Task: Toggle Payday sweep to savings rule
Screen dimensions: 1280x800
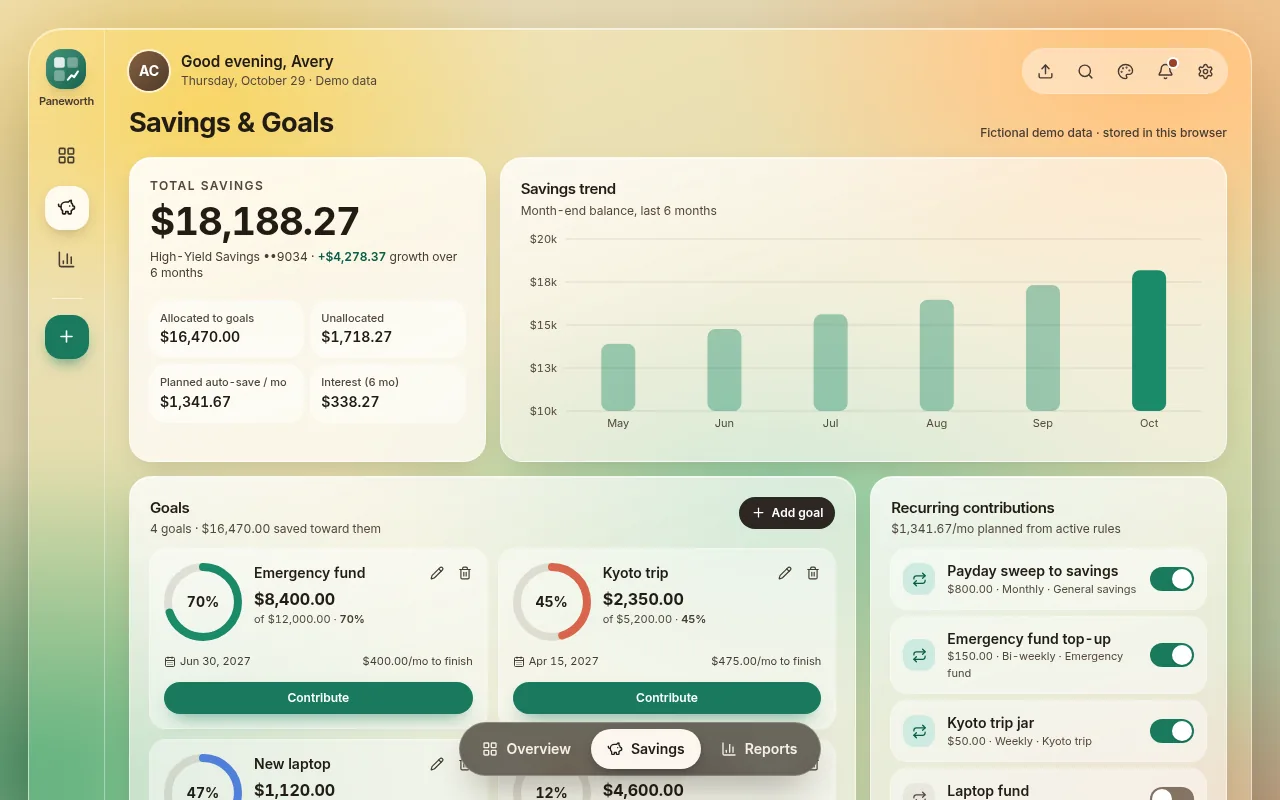Action: pyautogui.click(x=1172, y=579)
